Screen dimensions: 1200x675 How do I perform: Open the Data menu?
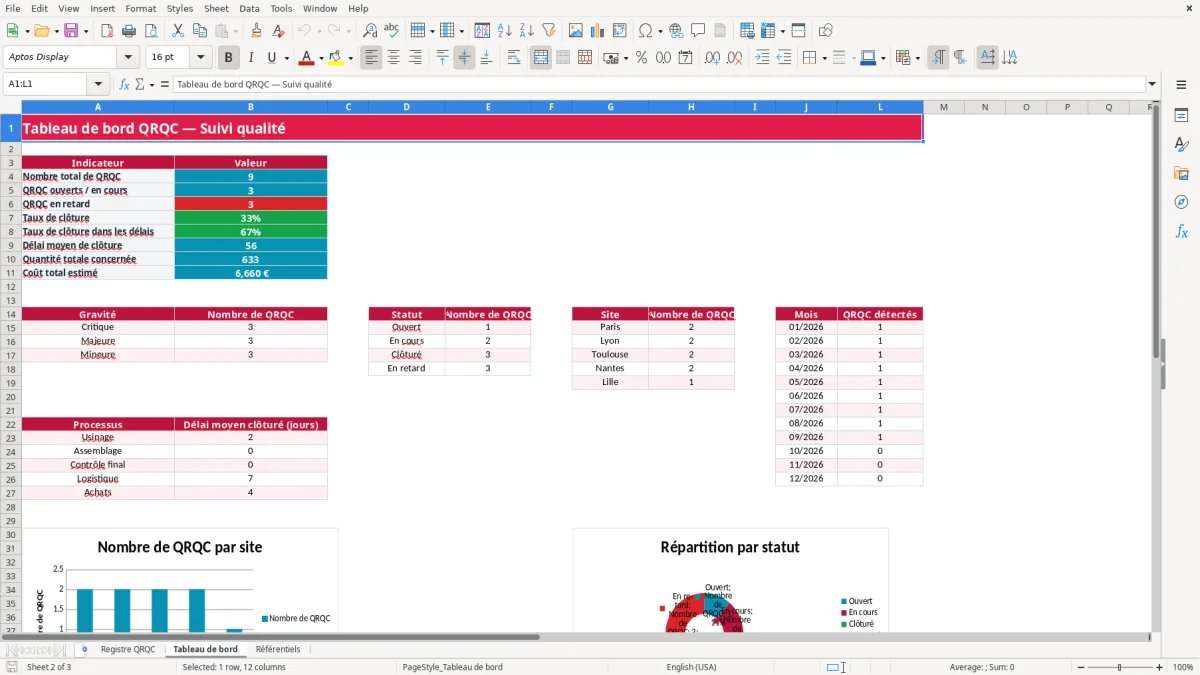pyautogui.click(x=249, y=8)
